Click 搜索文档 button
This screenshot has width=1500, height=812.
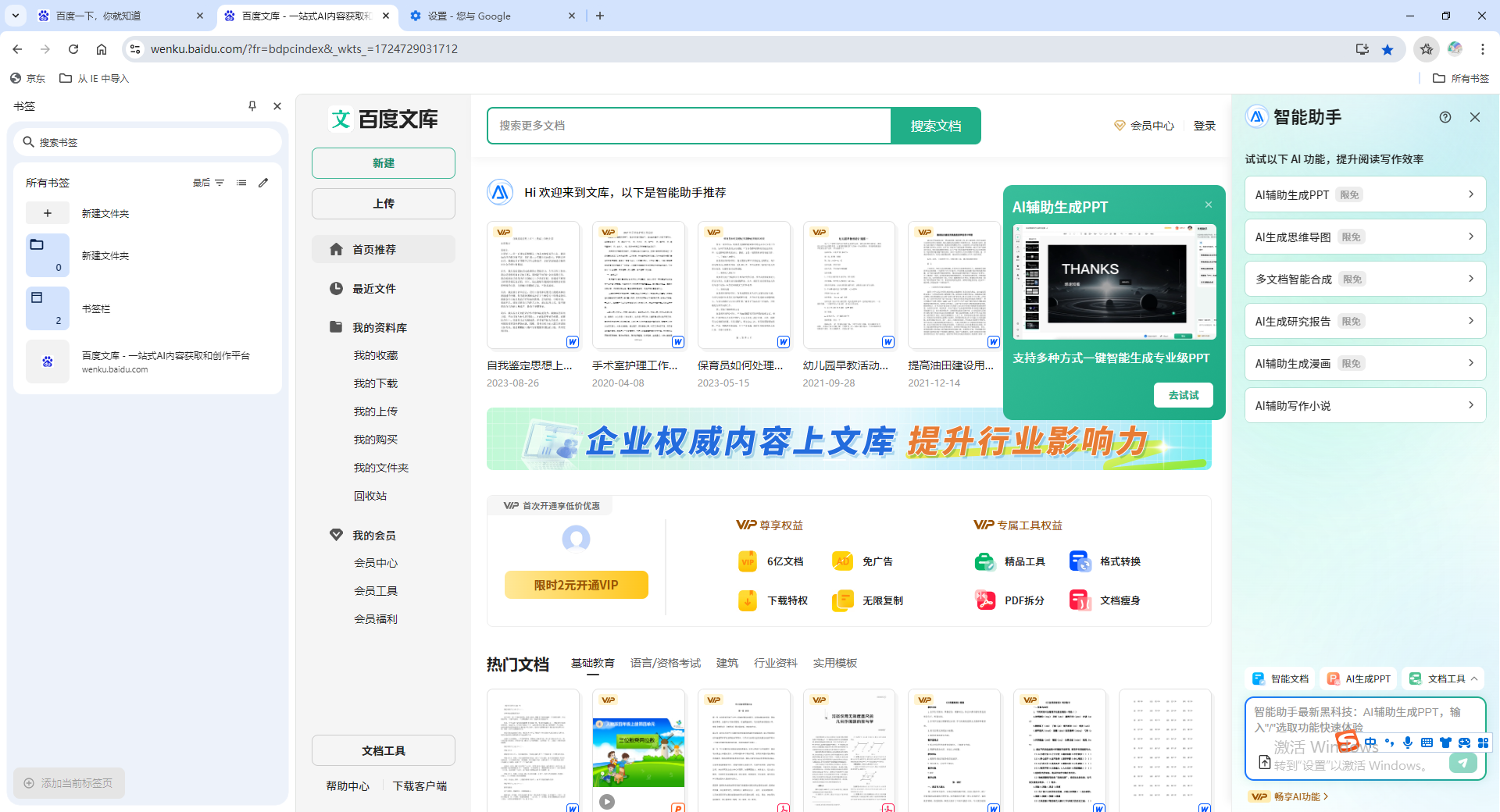click(x=936, y=126)
